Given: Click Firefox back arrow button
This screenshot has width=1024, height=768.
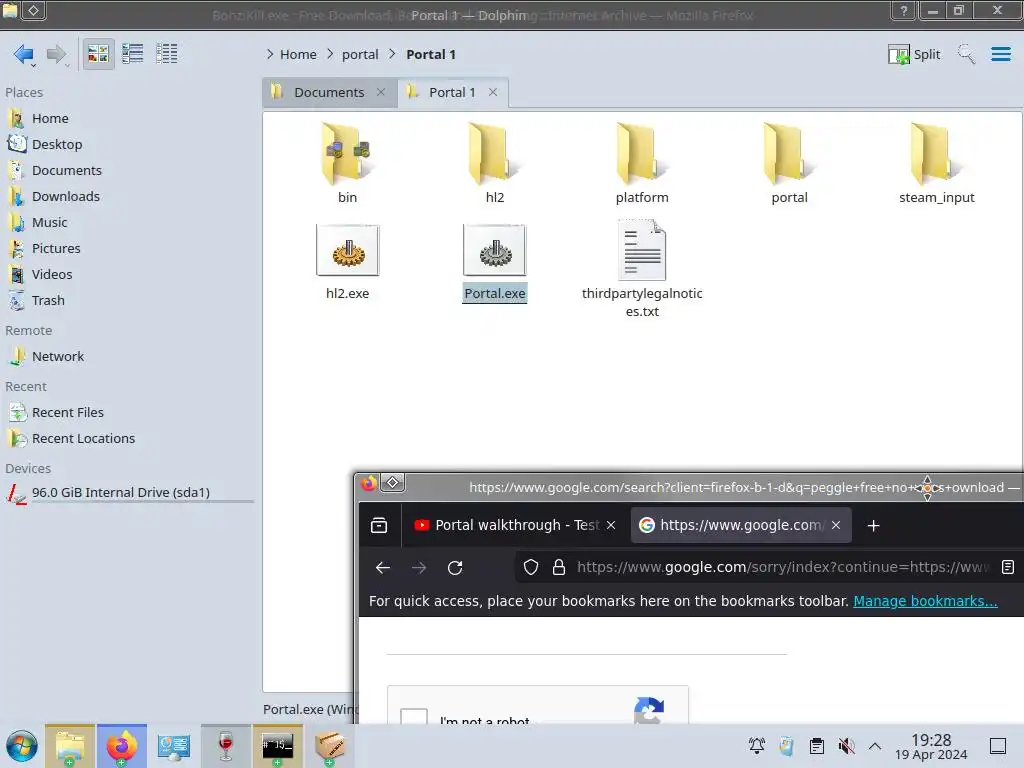Looking at the screenshot, I should [383, 568].
